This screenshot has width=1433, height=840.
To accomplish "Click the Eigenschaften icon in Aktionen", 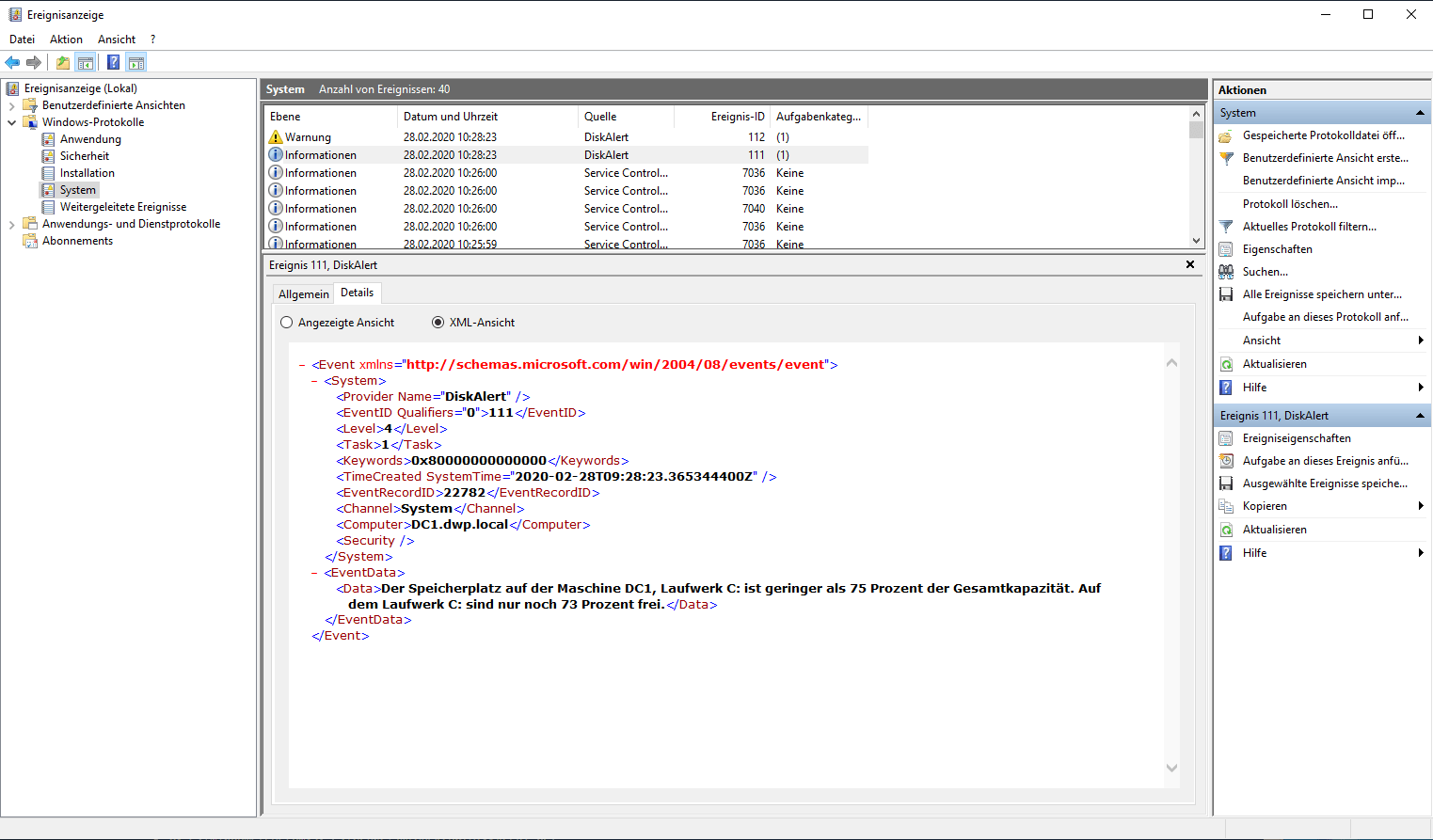I will tap(1226, 249).
